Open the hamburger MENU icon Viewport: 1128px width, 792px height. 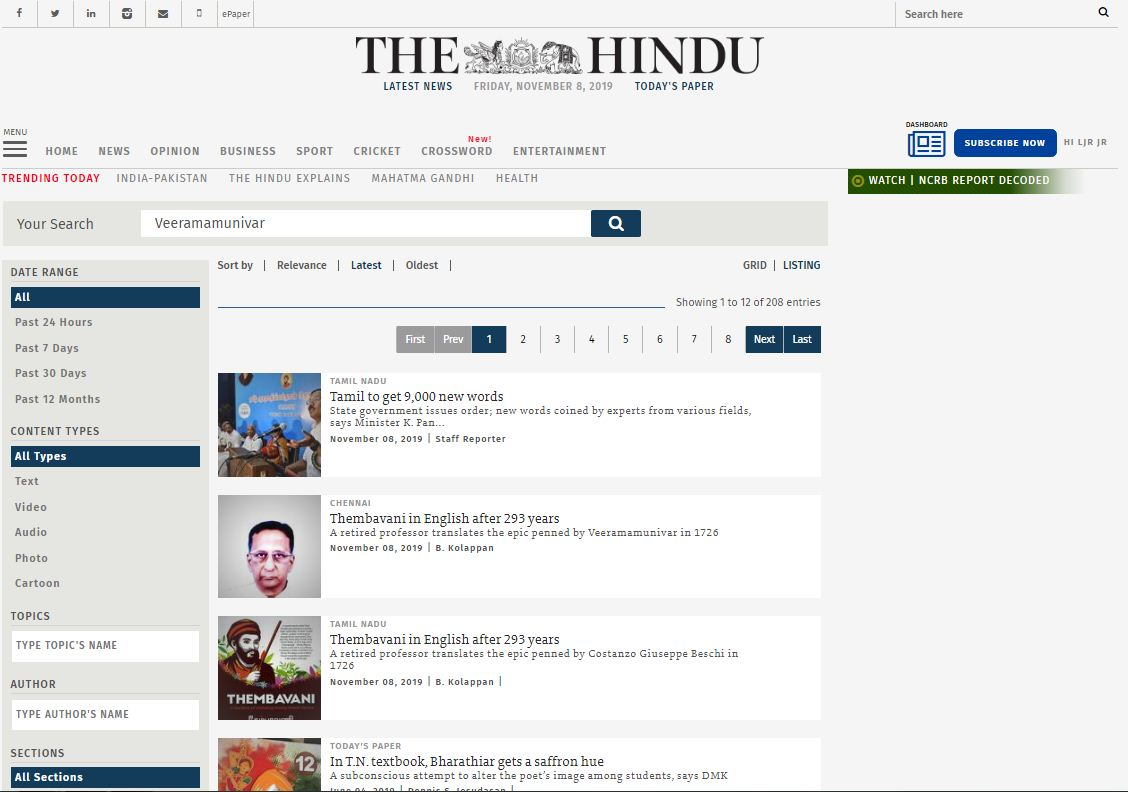point(15,149)
